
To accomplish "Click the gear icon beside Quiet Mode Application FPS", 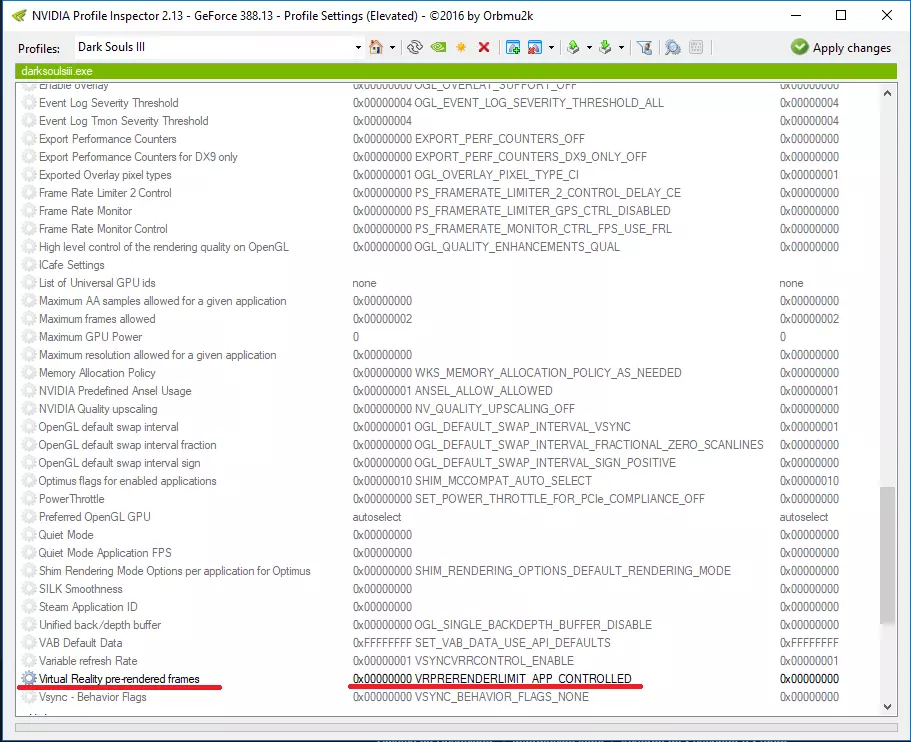I will pos(28,553).
